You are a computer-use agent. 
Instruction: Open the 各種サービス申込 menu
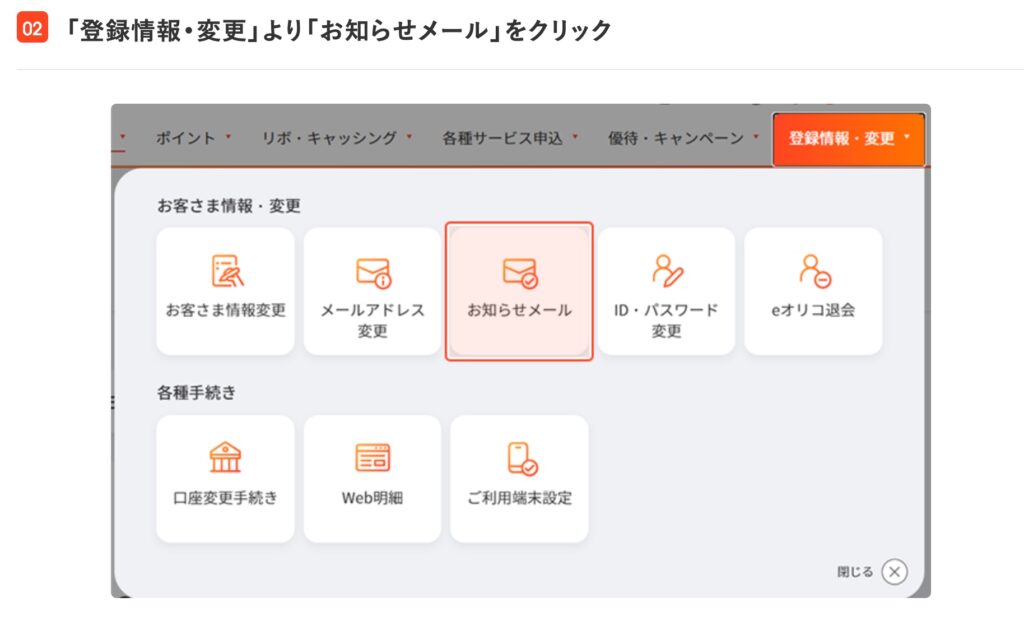pyautogui.click(x=502, y=138)
